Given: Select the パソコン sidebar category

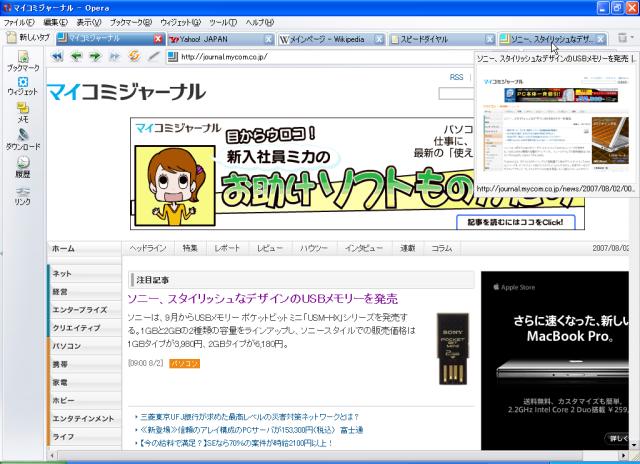Looking at the screenshot, I should click(x=84, y=346).
